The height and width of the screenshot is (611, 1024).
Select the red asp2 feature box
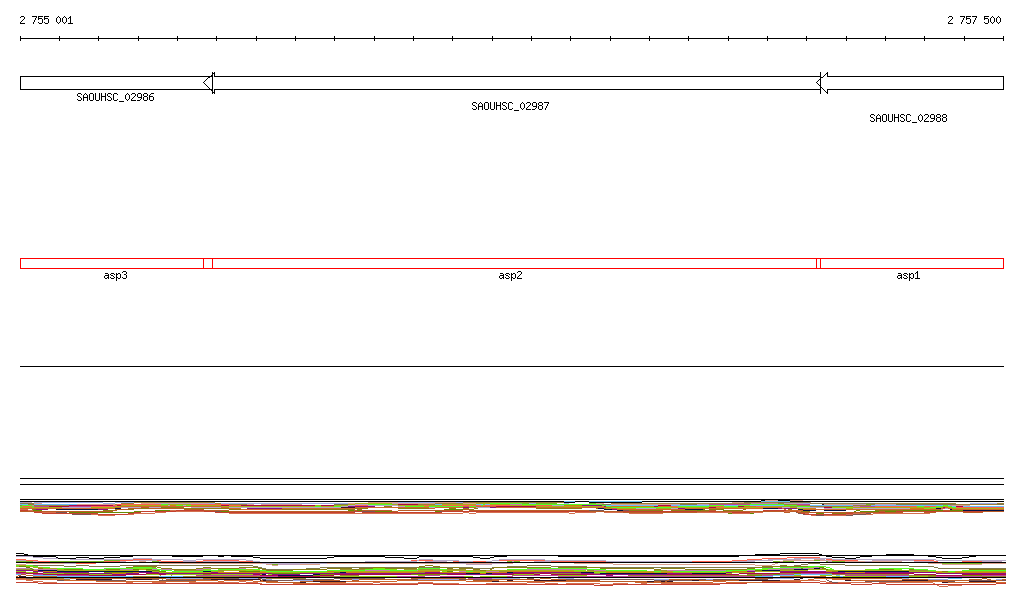512,264
